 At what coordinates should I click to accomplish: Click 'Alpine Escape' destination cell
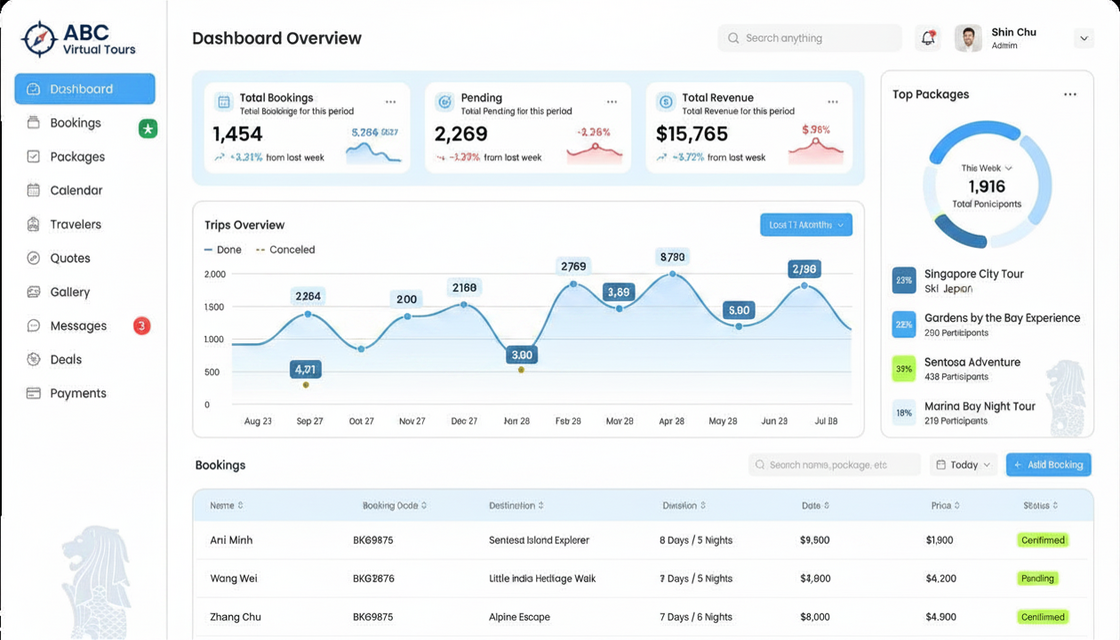(x=519, y=617)
